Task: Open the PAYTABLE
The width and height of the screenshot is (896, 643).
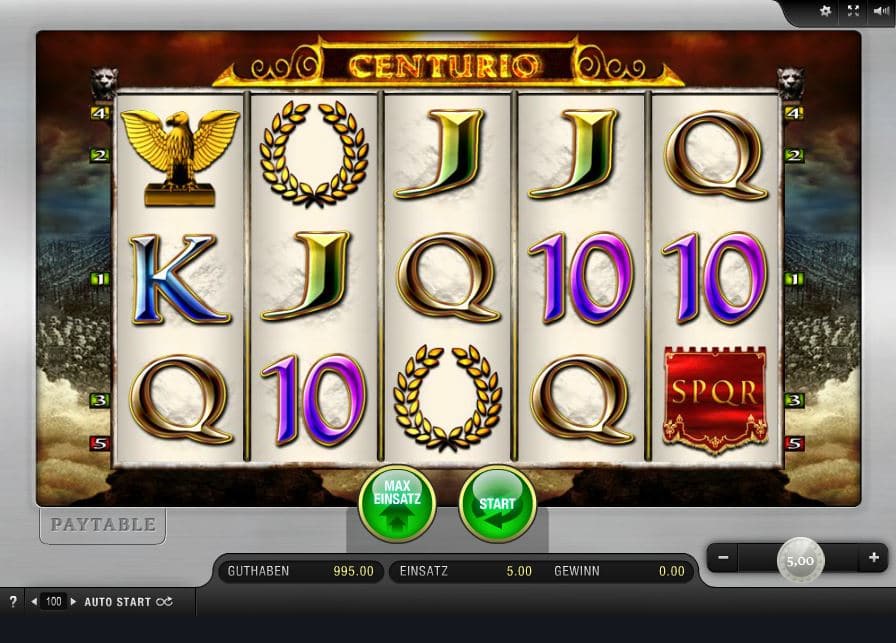Action: [103, 525]
